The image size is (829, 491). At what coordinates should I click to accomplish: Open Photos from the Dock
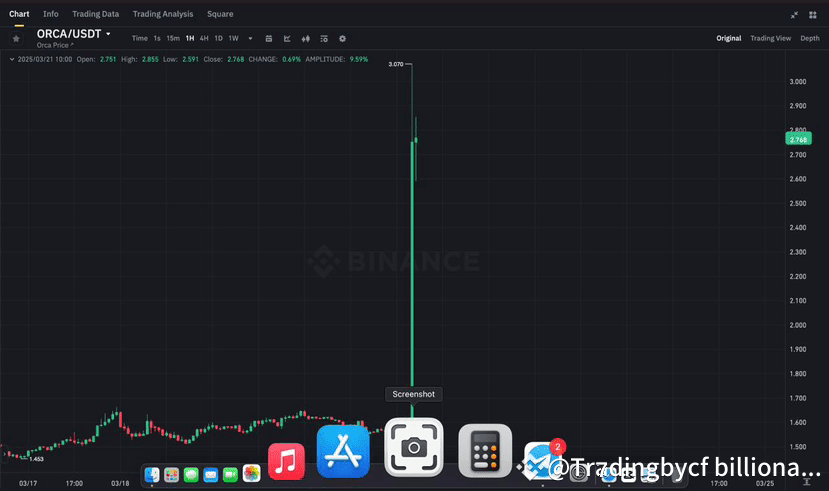(252, 474)
